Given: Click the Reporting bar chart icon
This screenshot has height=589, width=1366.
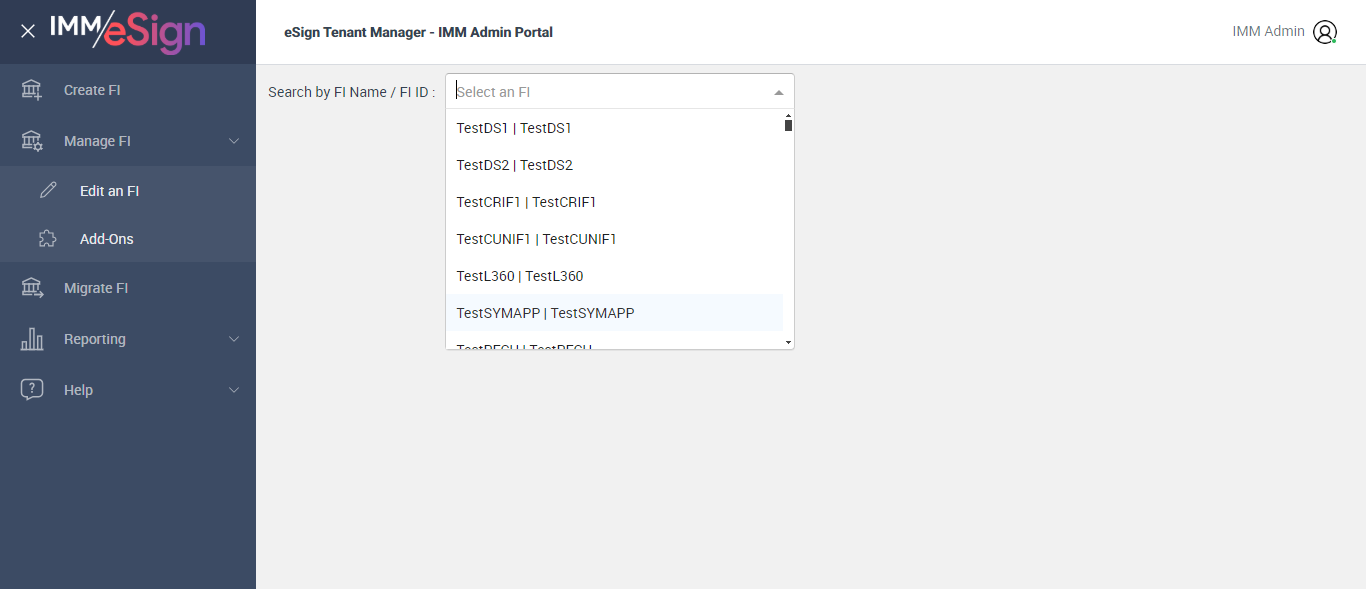Looking at the screenshot, I should coord(32,339).
